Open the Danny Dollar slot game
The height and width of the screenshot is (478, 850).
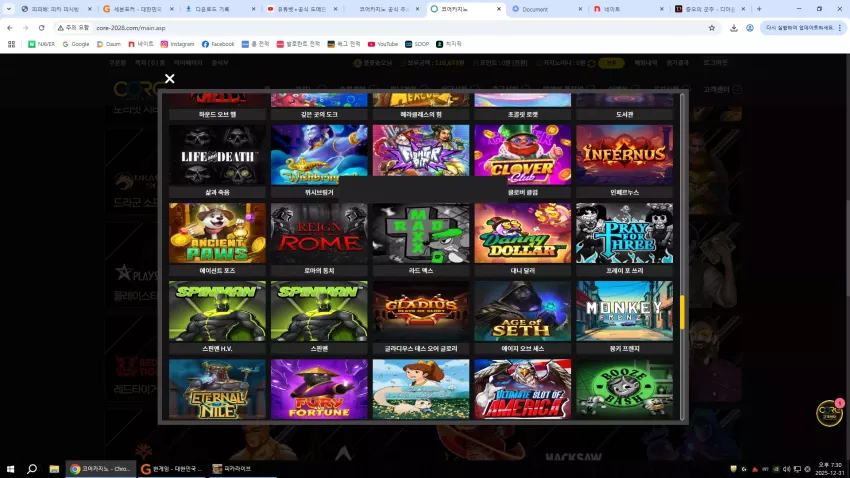tap(523, 233)
